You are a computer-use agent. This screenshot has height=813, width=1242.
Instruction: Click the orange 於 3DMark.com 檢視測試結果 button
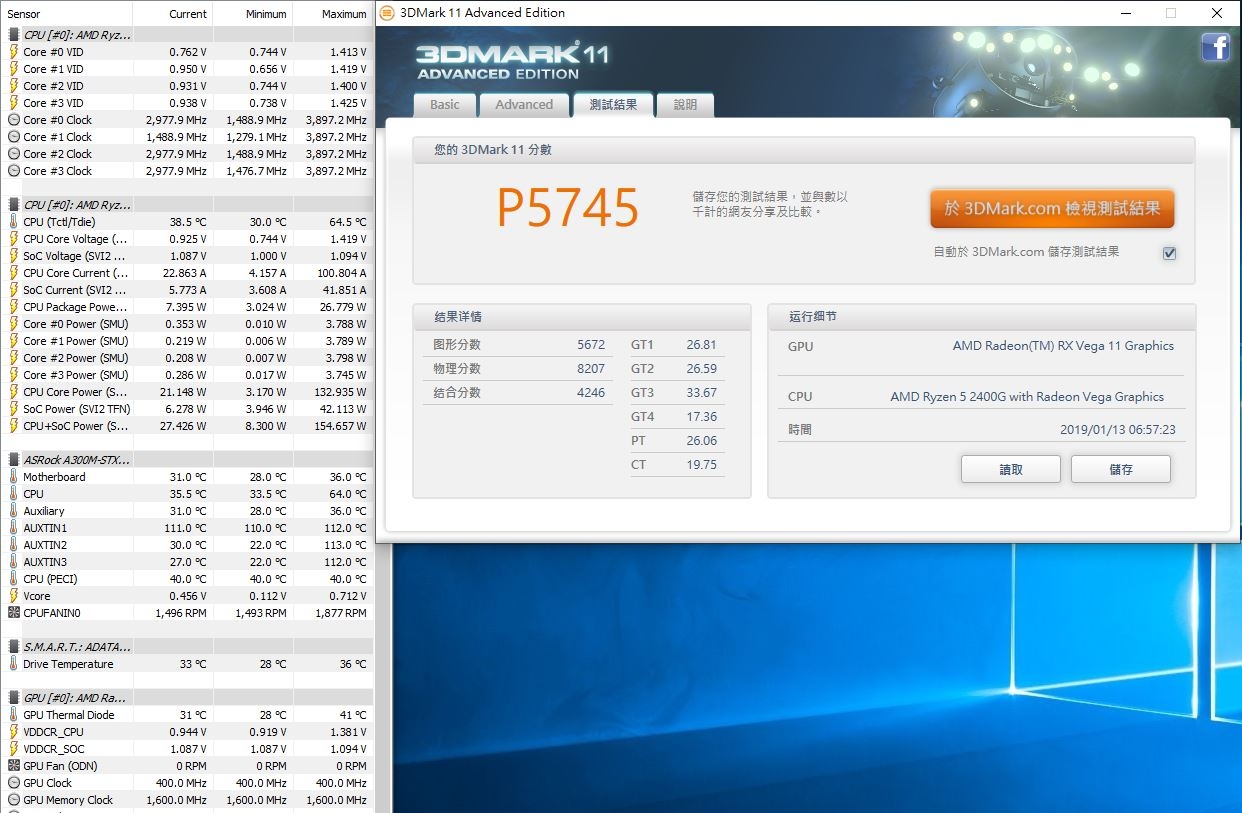coord(1052,209)
